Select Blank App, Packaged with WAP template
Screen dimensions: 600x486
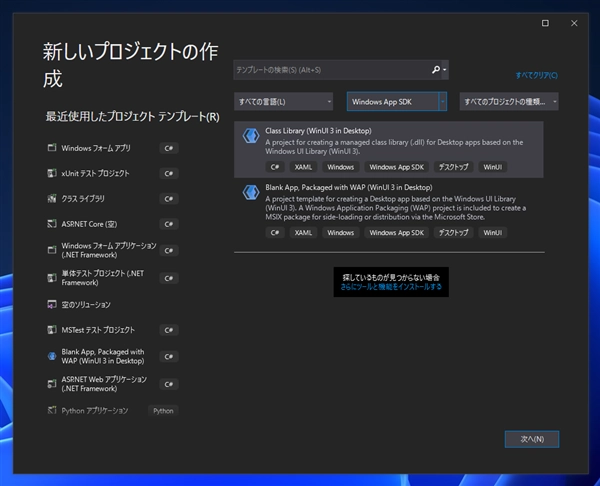(x=388, y=210)
